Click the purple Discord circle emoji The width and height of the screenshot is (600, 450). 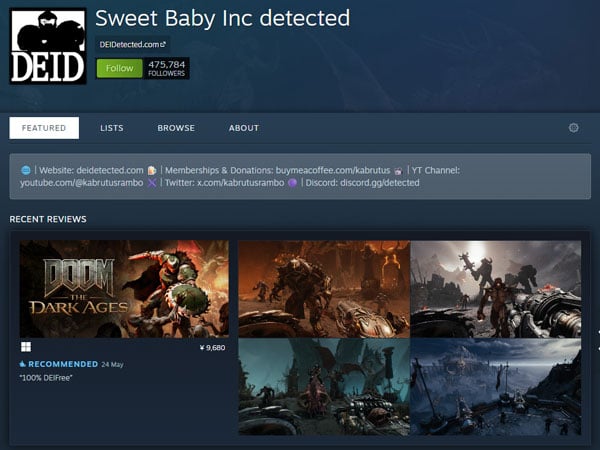pyautogui.click(x=292, y=183)
